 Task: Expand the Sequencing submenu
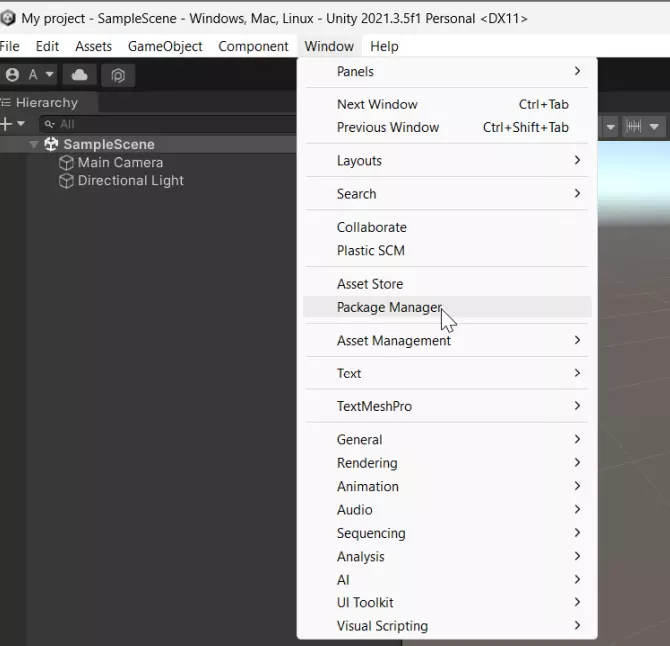point(447,533)
